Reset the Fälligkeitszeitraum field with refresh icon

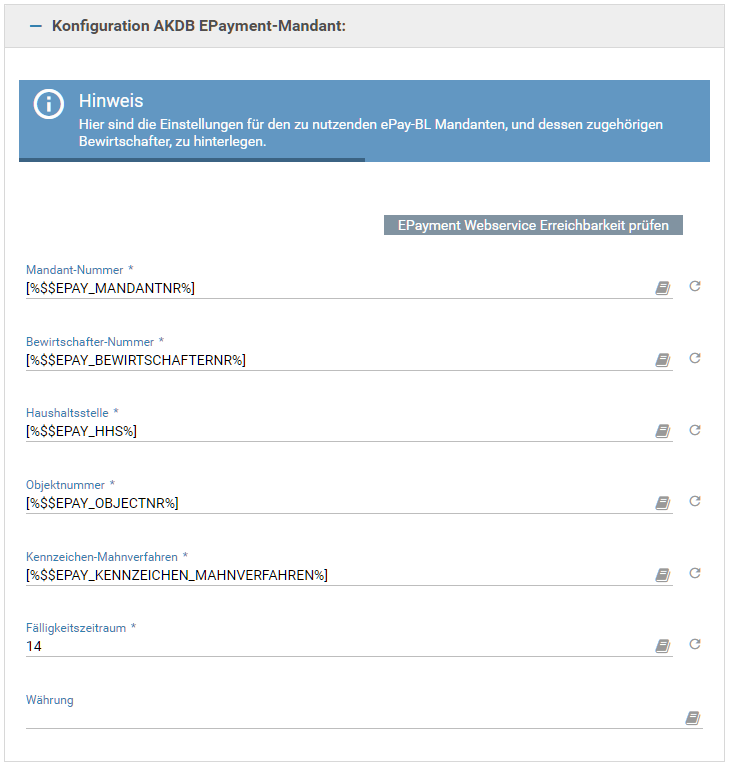click(695, 645)
